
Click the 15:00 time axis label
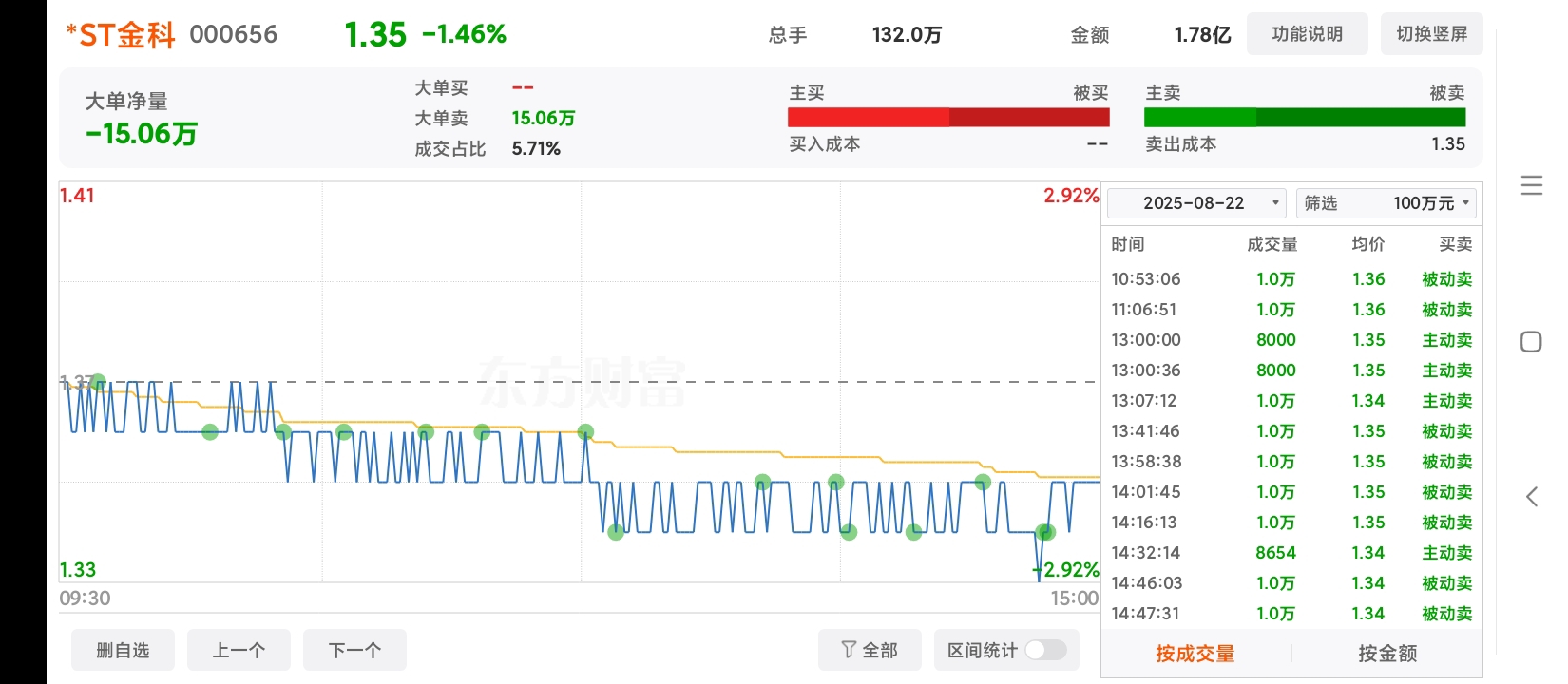1074,598
